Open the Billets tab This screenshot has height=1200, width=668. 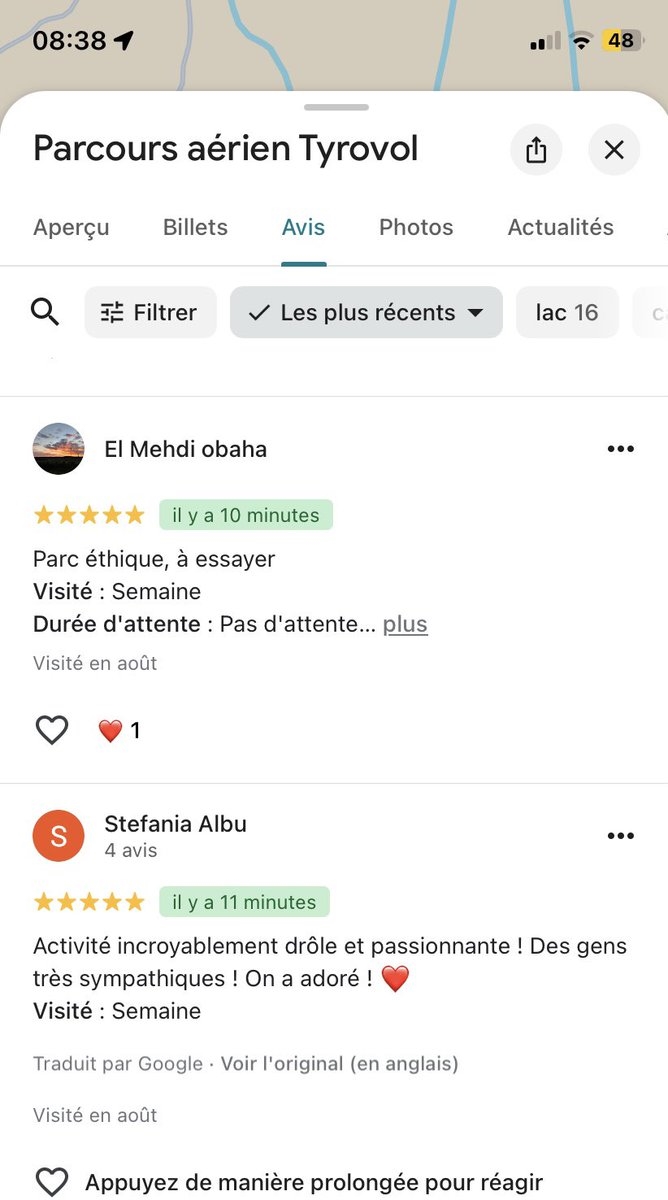(195, 227)
